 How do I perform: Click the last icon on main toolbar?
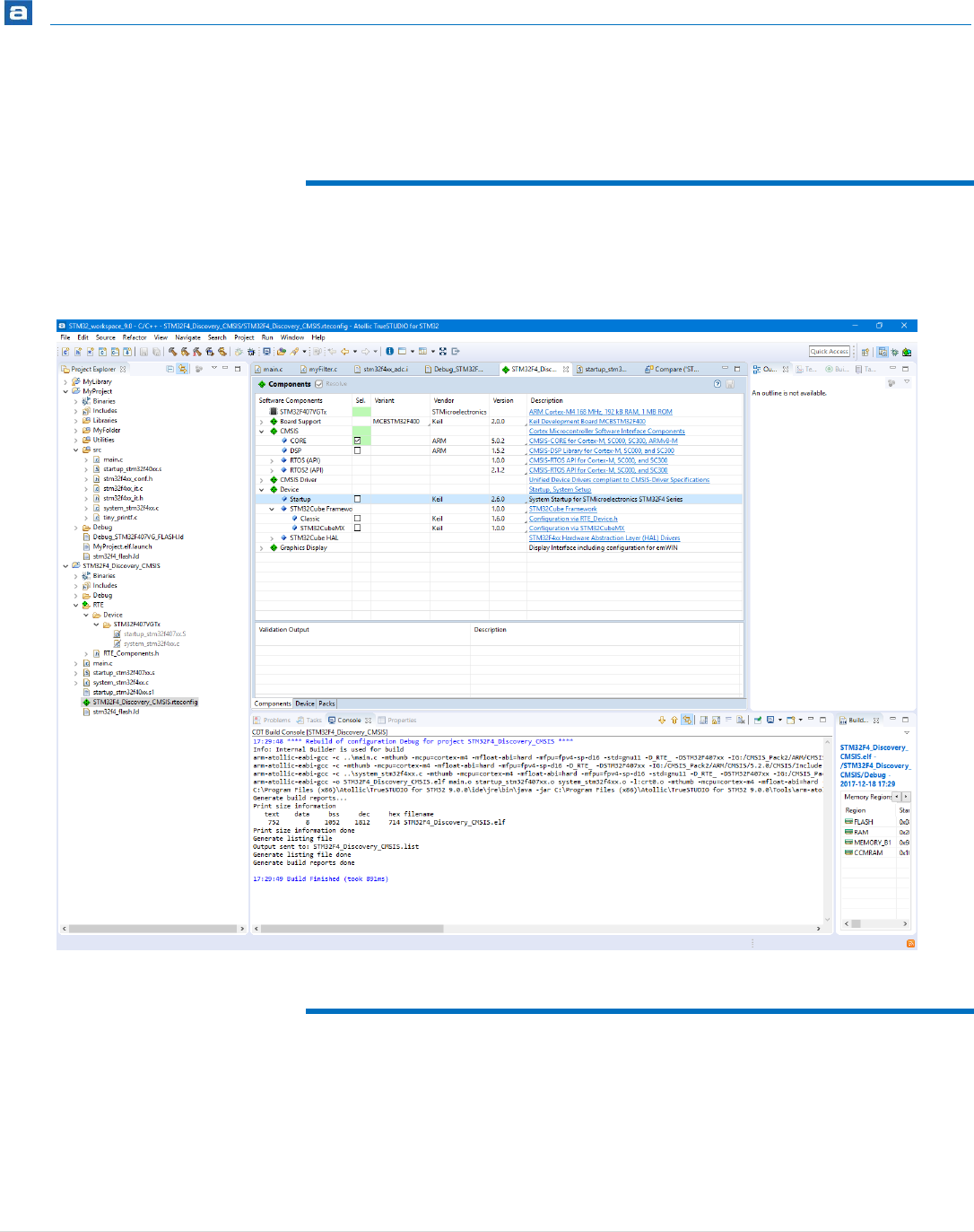pyautogui.click(x=455, y=351)
